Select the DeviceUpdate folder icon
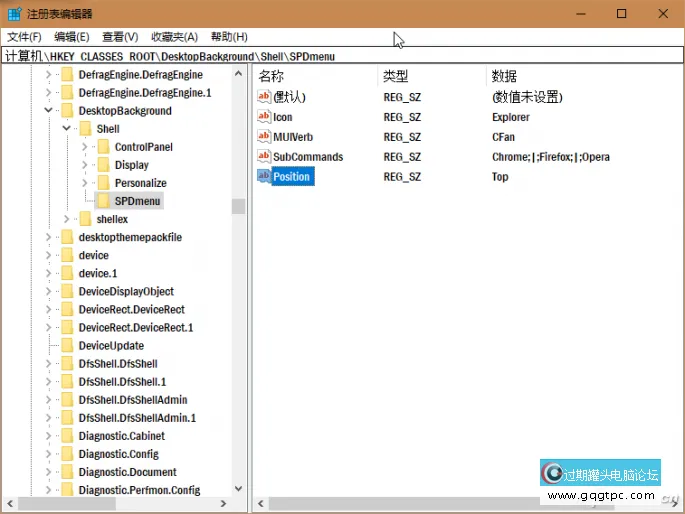The image size is (685, 514). click(67, 345)
